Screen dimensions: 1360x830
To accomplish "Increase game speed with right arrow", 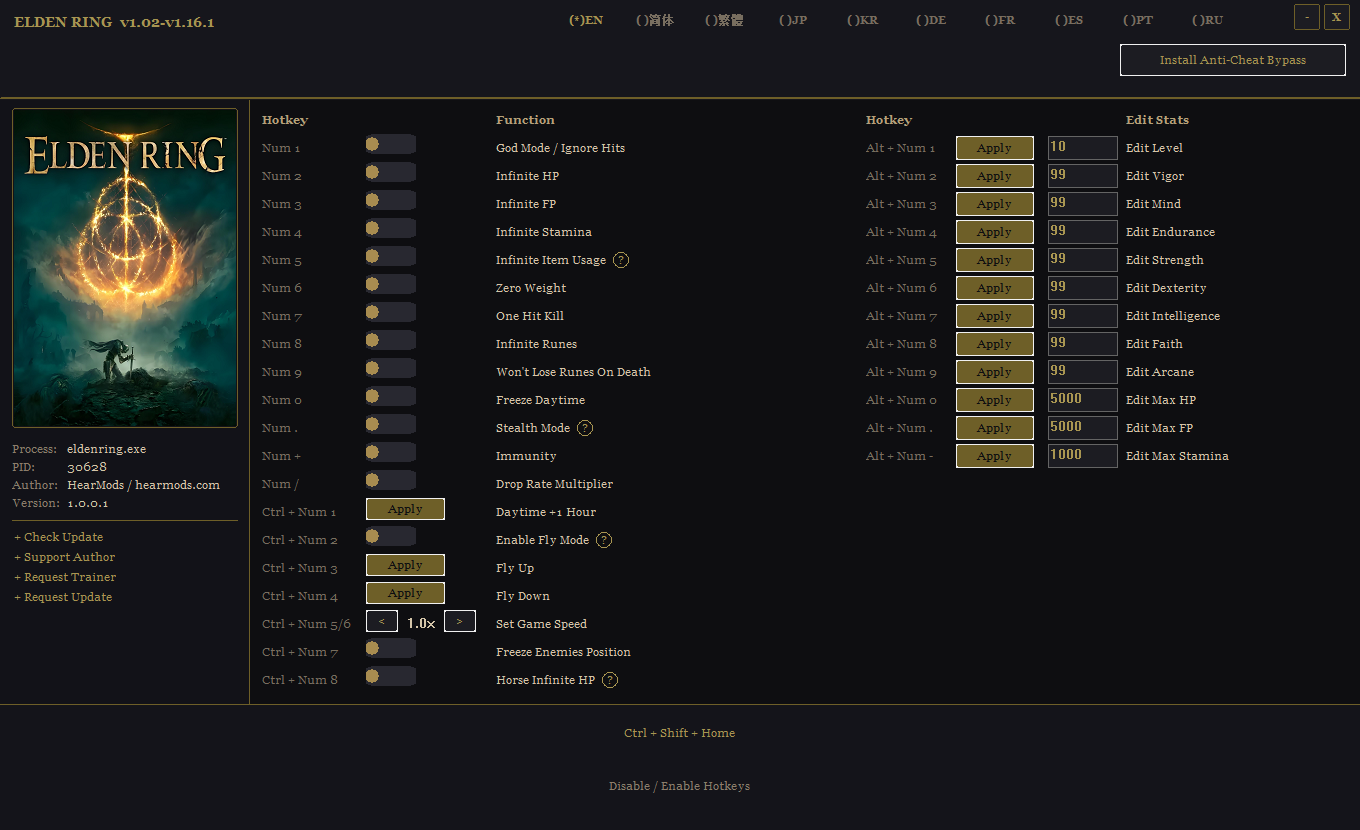I will (460, 621).
